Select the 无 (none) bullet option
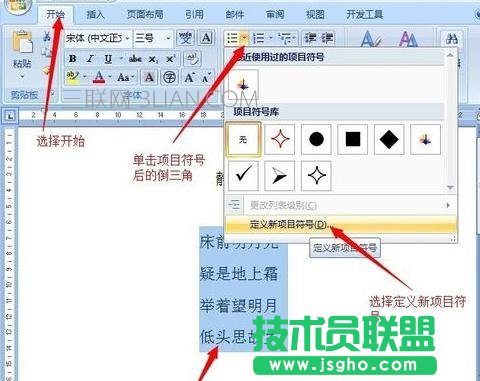This screenshot has height=381, width=480. point(243,139)
